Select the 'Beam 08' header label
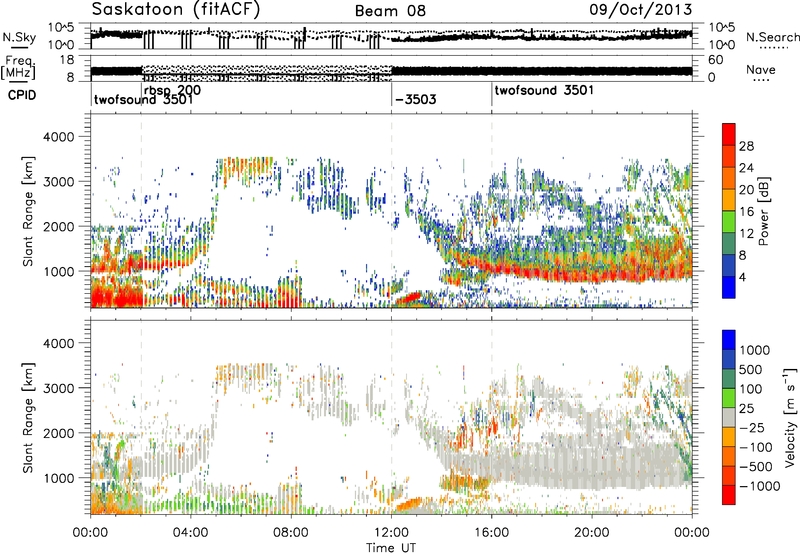This screenshot has height=554, width=800. click(390, 10)
